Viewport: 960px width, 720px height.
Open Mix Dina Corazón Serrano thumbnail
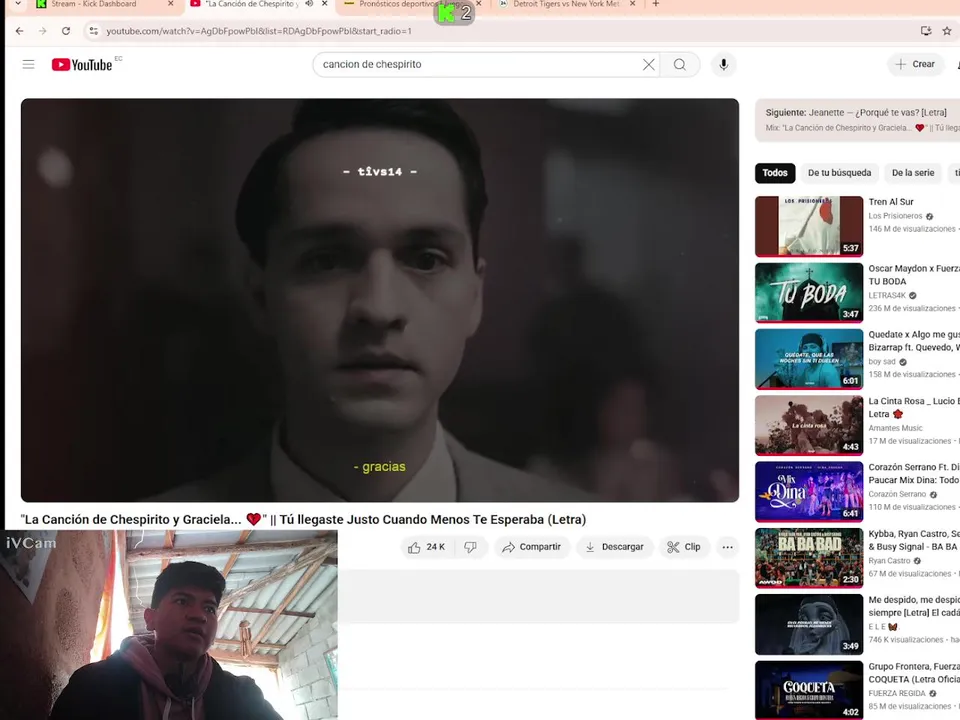click(x=809, y=491)
